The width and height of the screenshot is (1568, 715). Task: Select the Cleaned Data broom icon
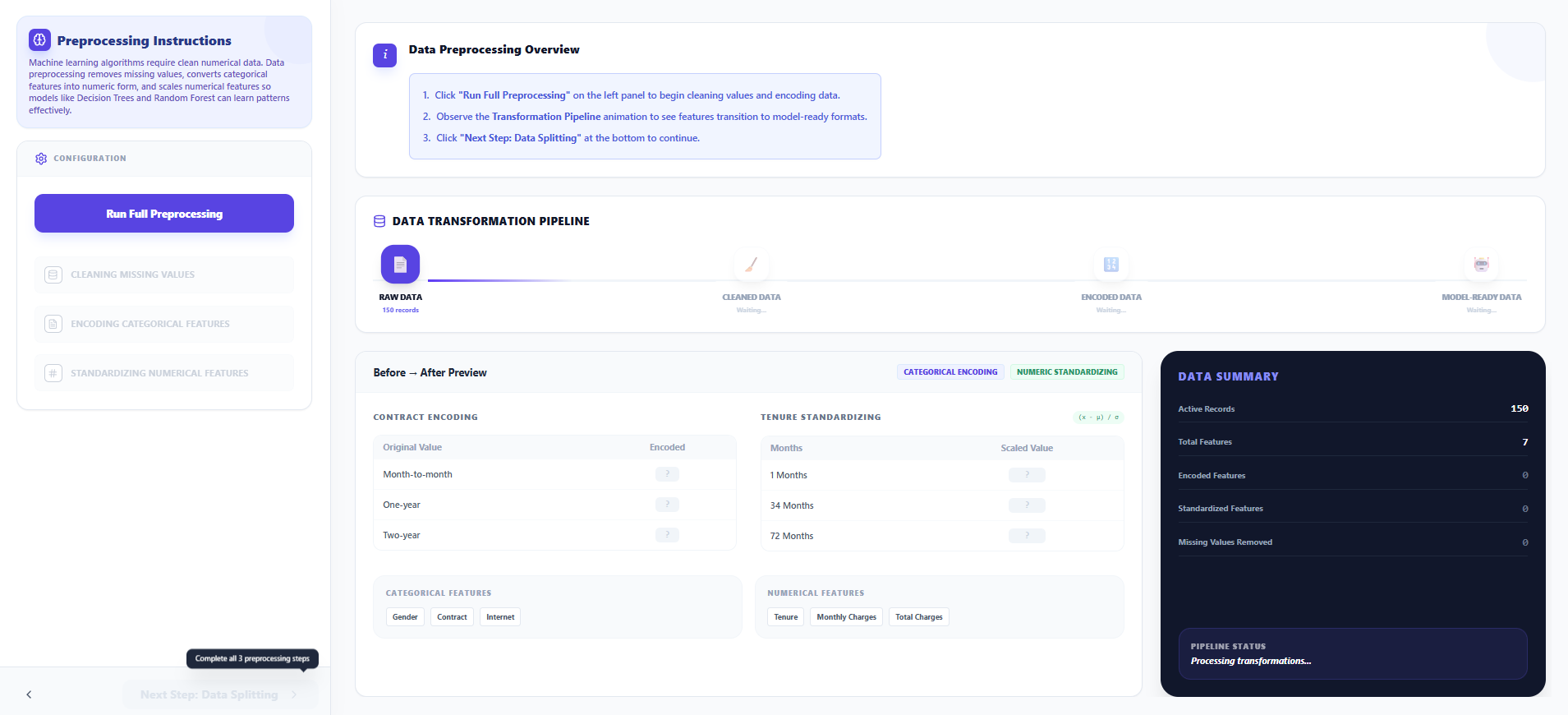751,264
